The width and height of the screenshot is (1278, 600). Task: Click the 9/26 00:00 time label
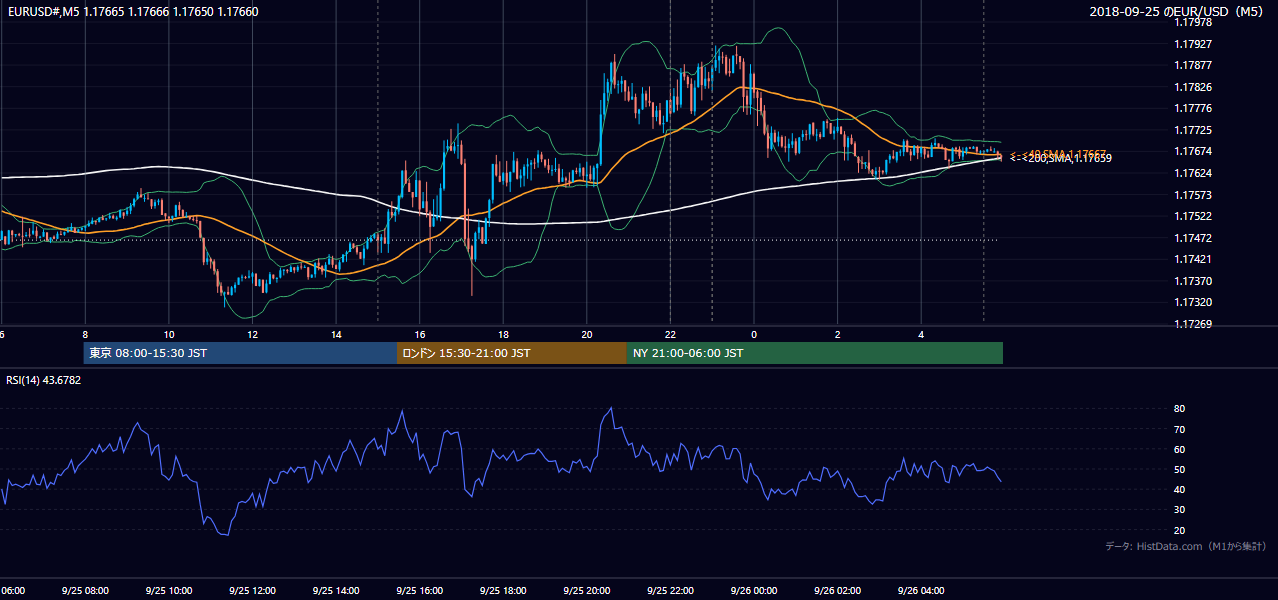(754, 590)
